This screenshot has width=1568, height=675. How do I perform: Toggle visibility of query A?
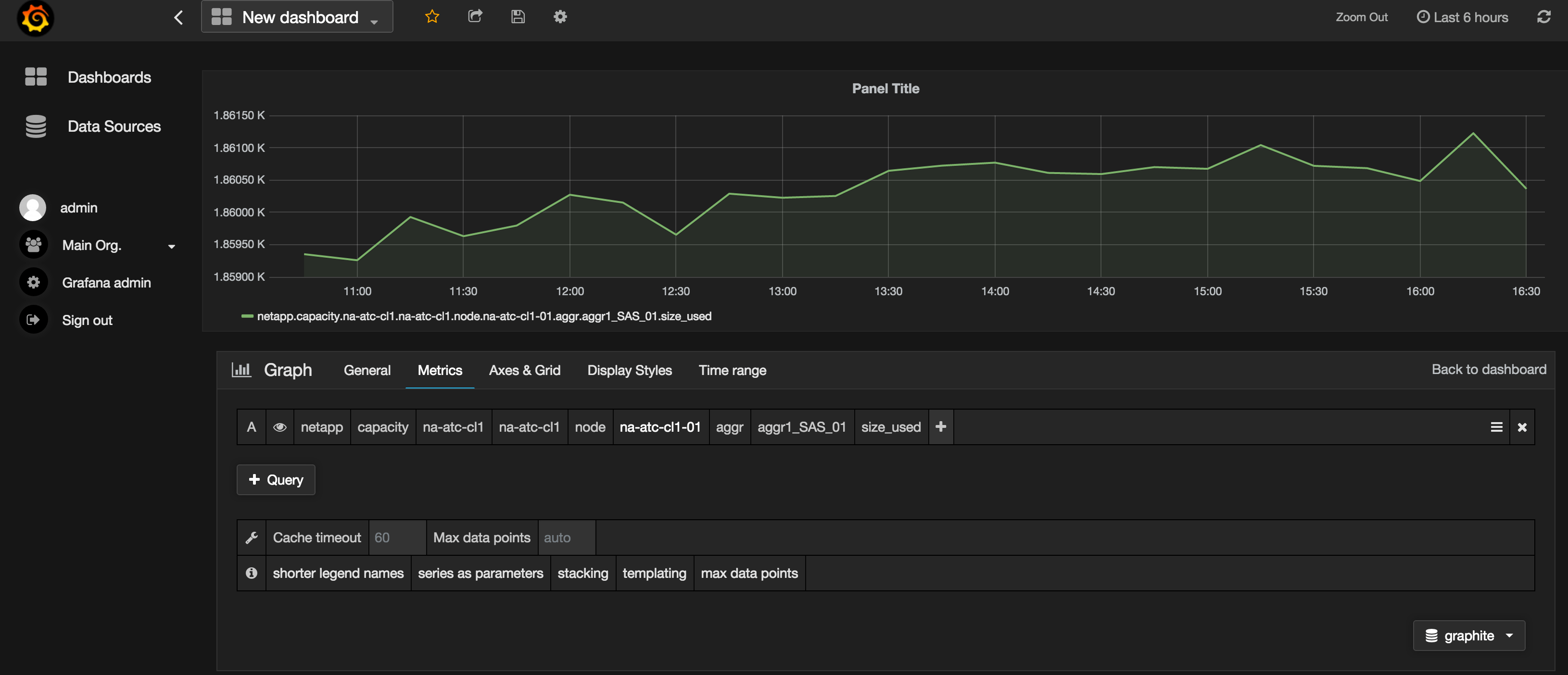coord(280,426)
